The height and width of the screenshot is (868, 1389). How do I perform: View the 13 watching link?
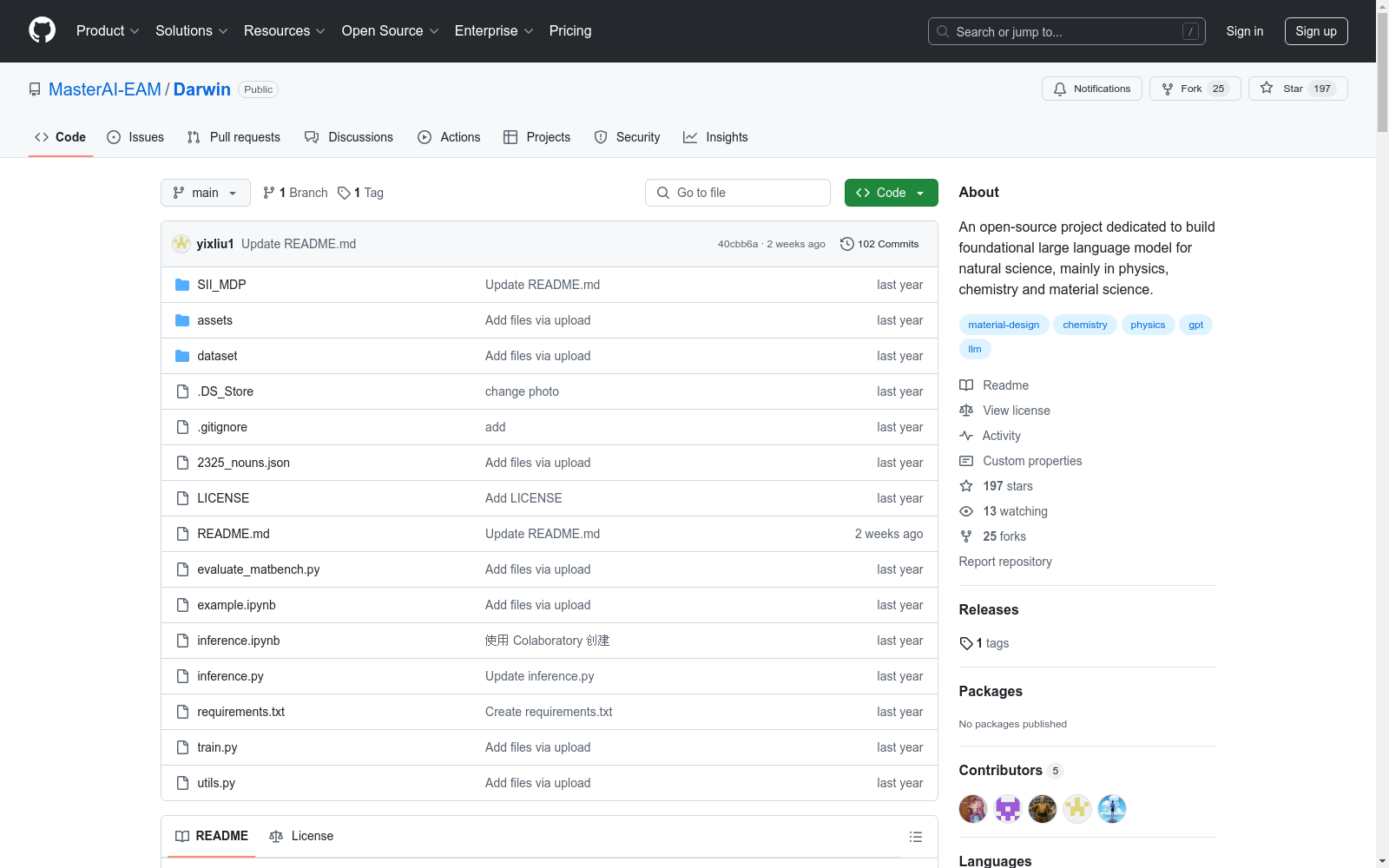click(1004, 511)
